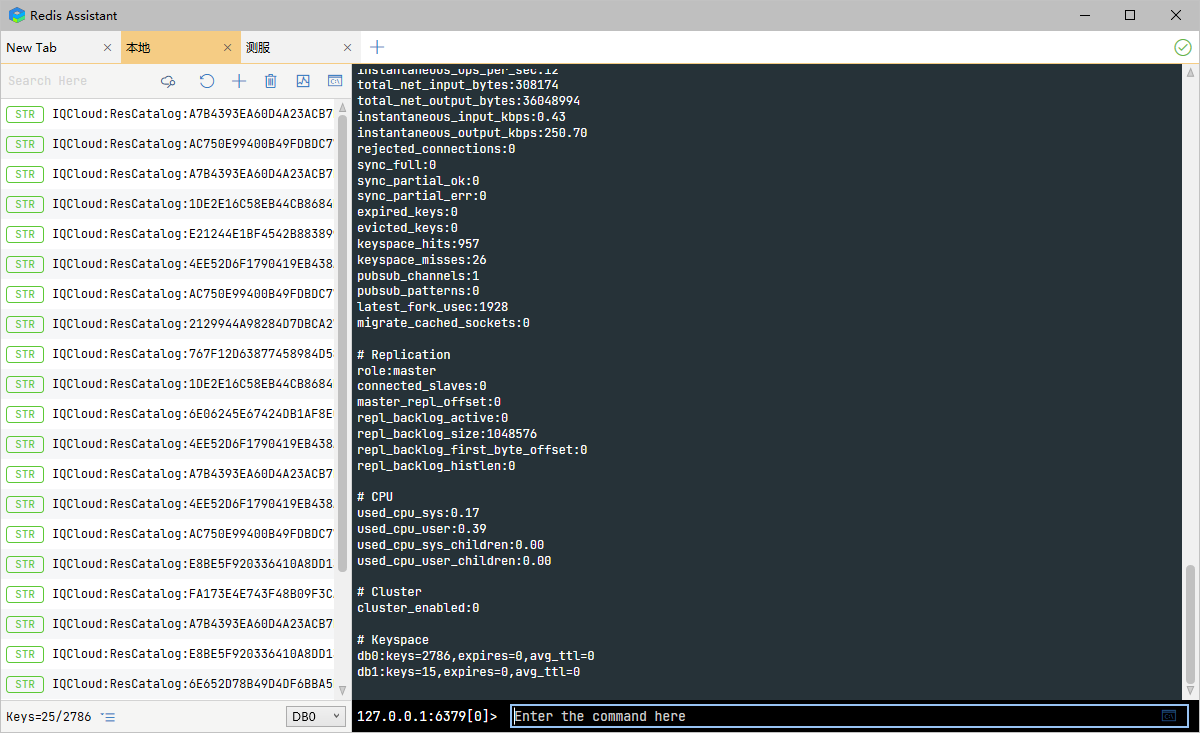
Task: Click the green connection status check icon
Action: pos(1183,47)
